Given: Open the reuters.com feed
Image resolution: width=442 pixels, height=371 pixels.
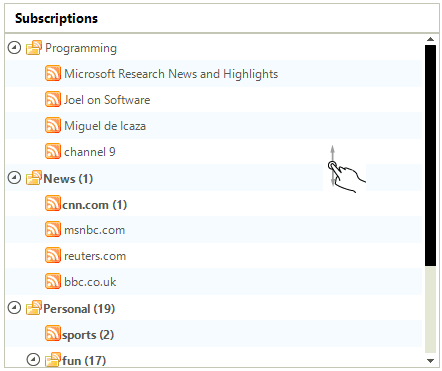Looking at the screenshot, I should [x=95, y=256].
